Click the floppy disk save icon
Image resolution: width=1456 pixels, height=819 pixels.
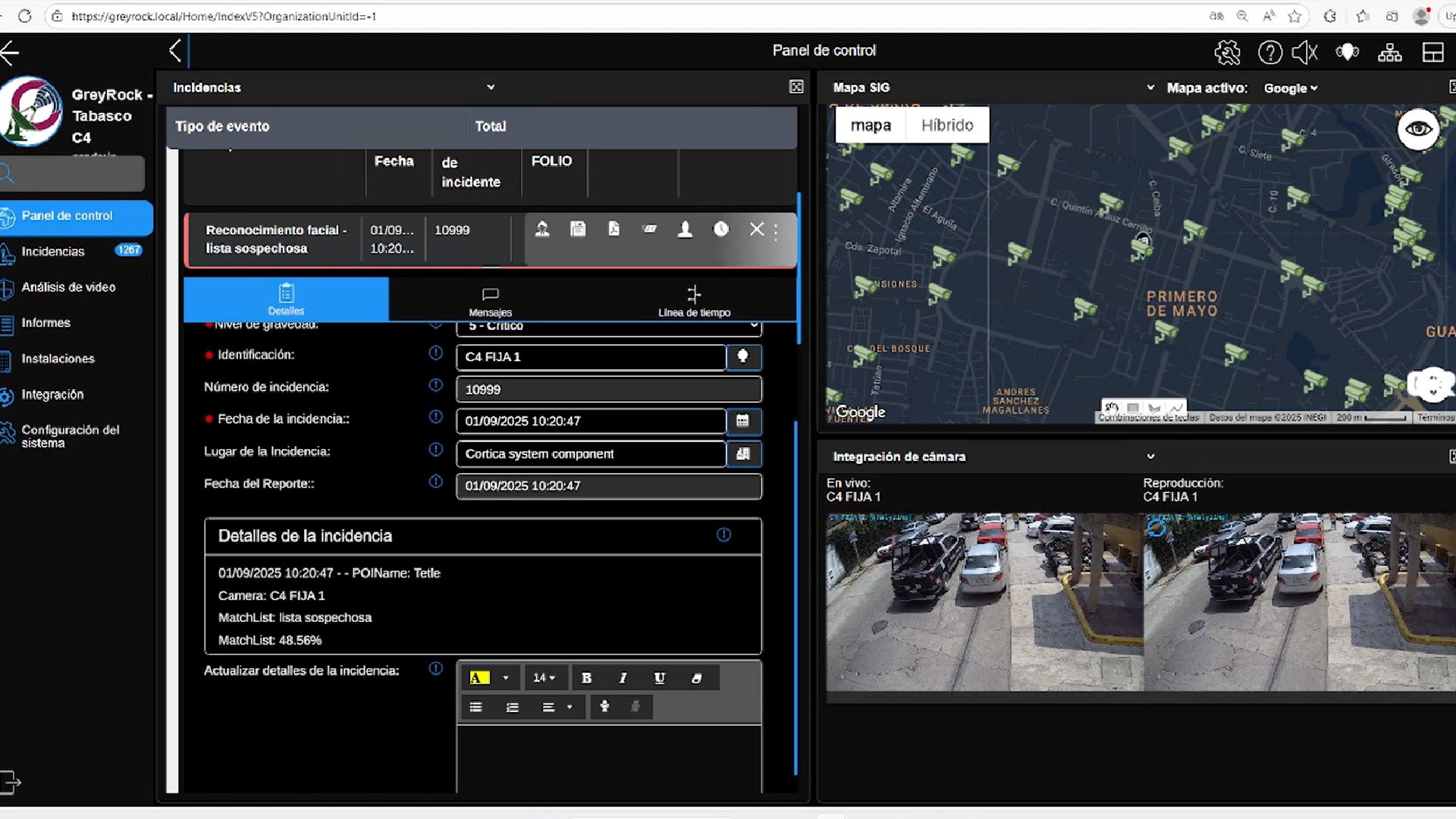click(578, 229)
